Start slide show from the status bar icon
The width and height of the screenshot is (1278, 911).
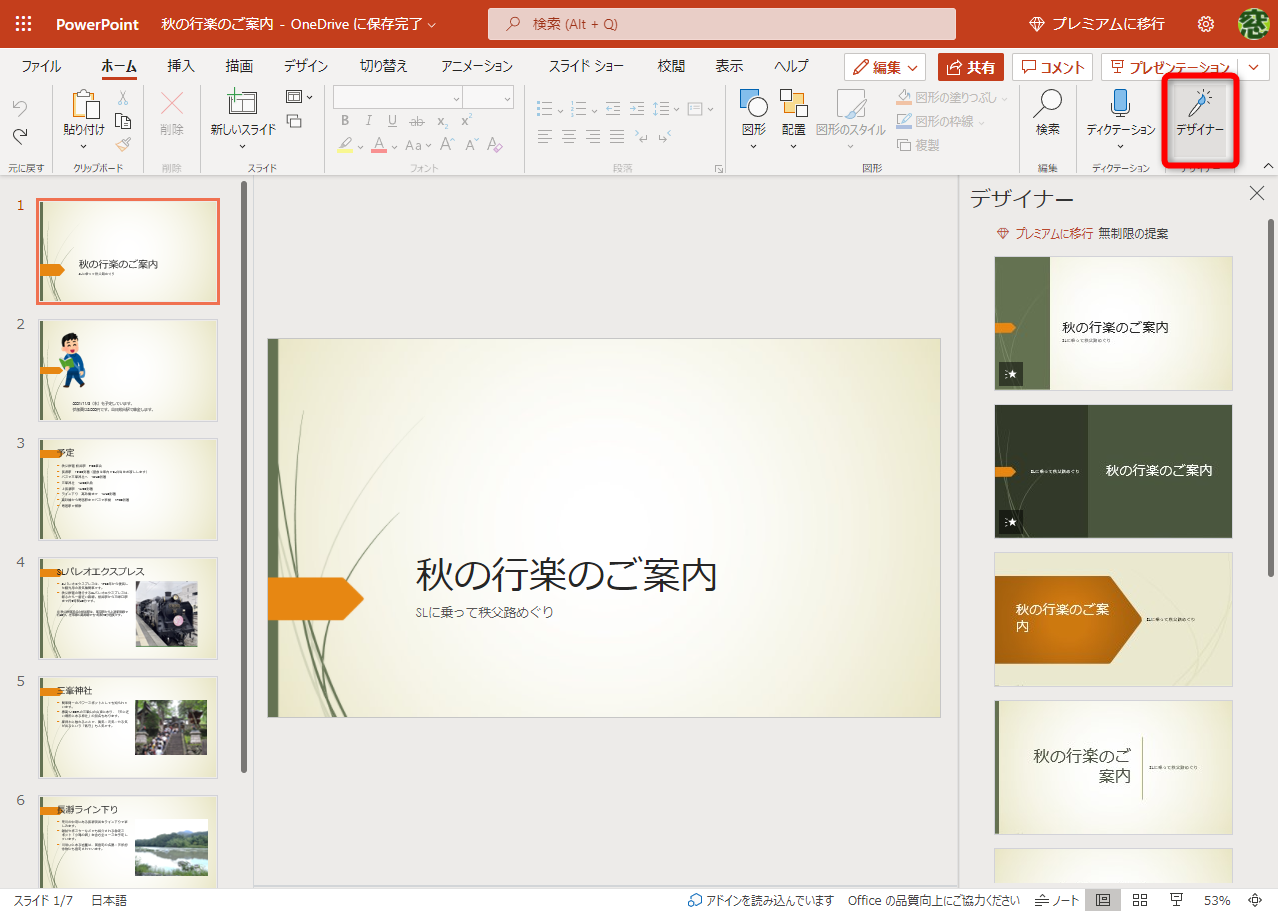tap(1178, 899)
